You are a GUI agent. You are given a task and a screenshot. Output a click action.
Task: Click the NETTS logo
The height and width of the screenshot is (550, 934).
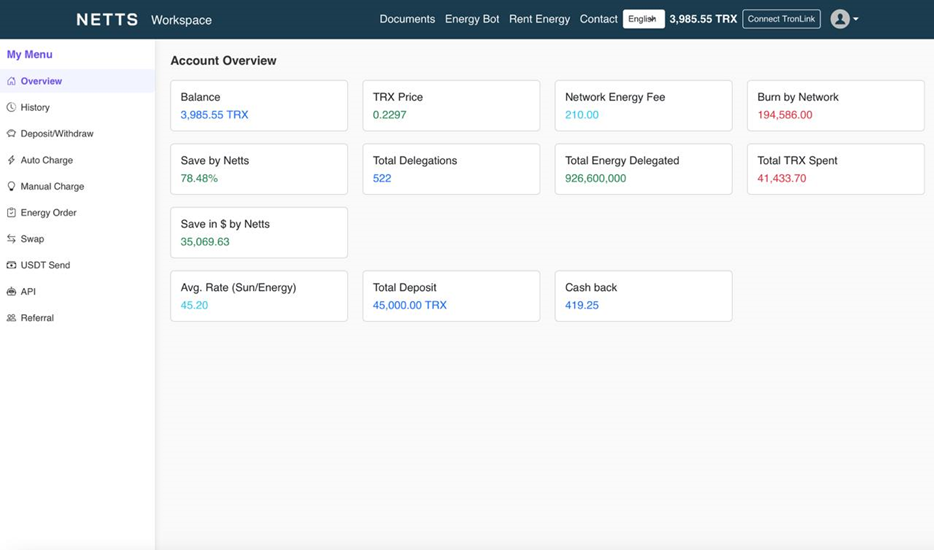[107, 20]
